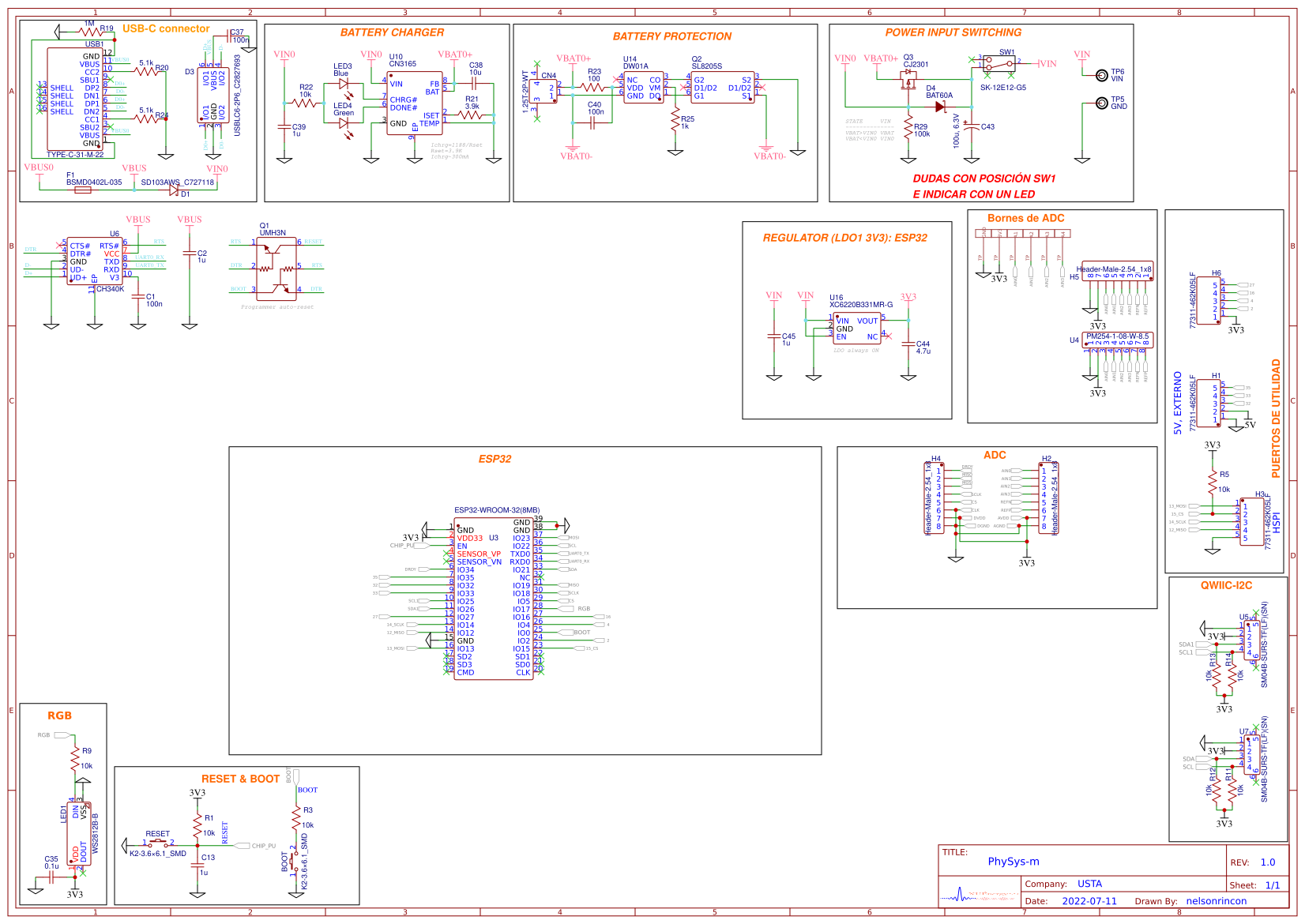The width and height of the screenshot is (1305, 924).
Task: Click the PhySys-m title text
Action: pos(1014,861)
